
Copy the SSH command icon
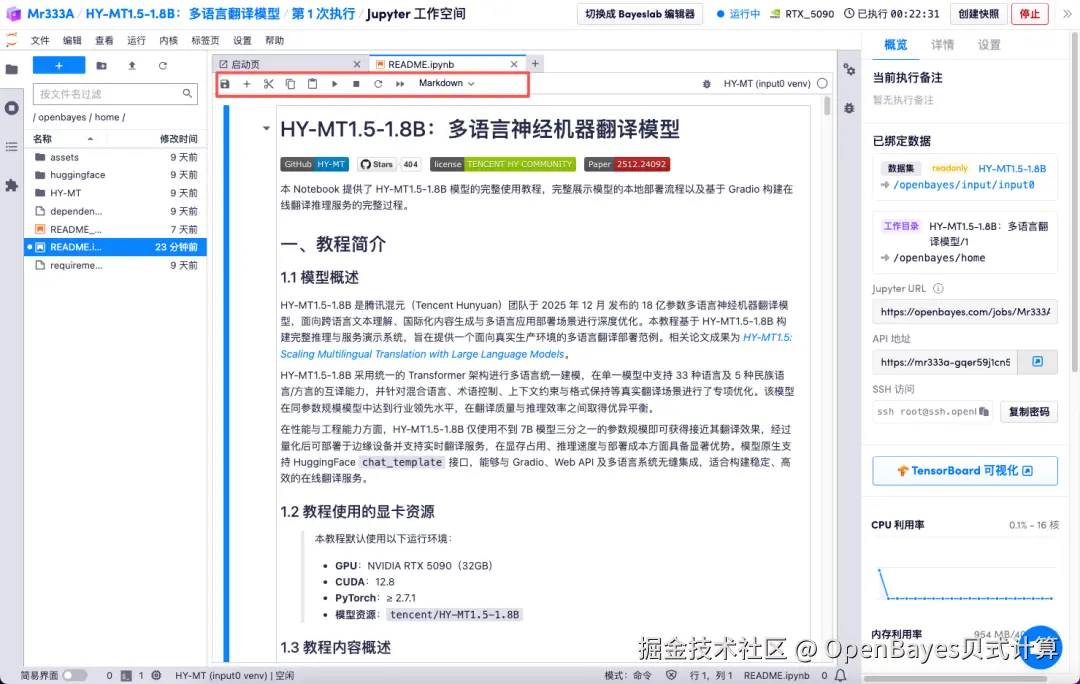[984, 411]
